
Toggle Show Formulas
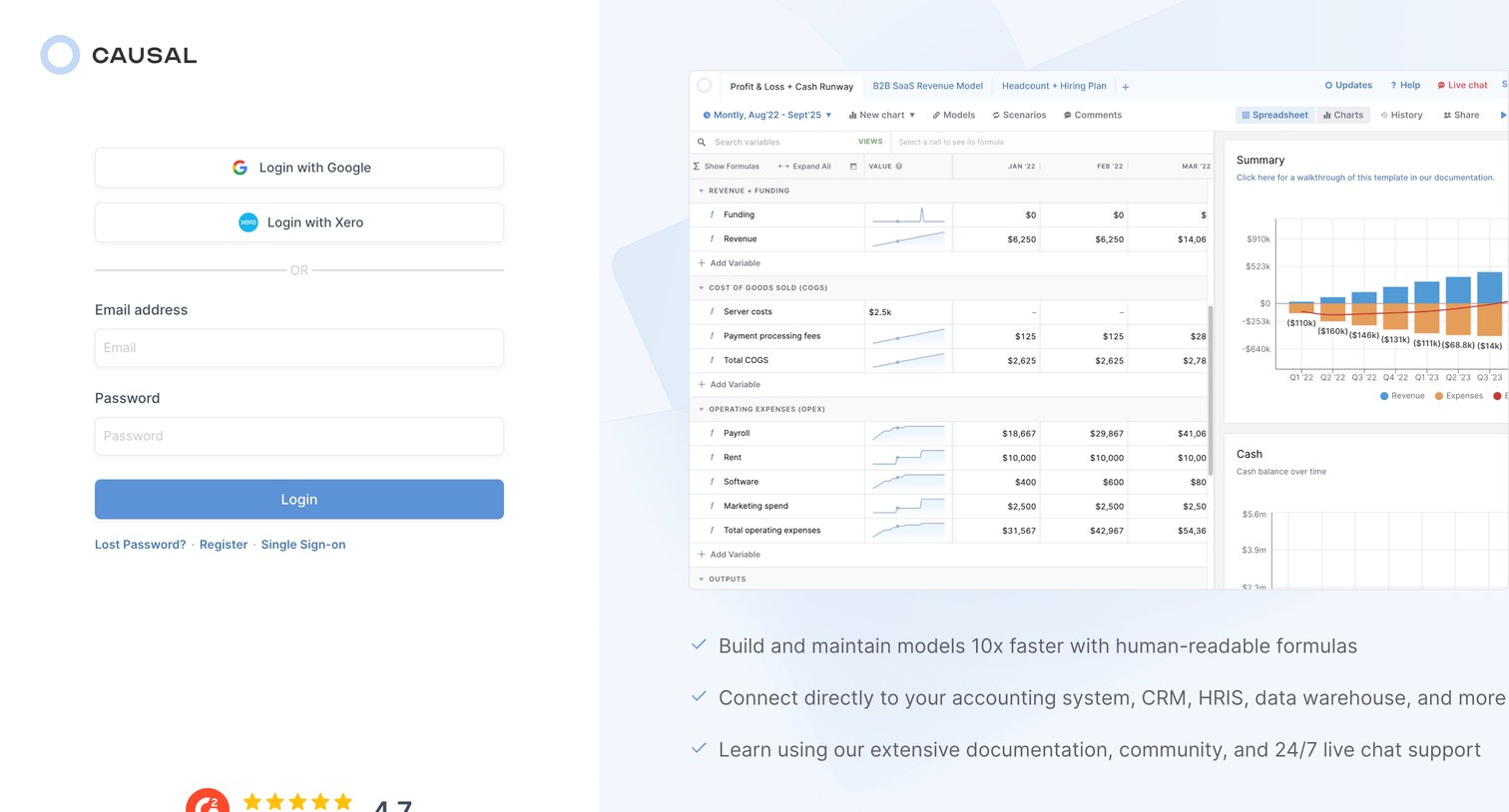[727, 167]
